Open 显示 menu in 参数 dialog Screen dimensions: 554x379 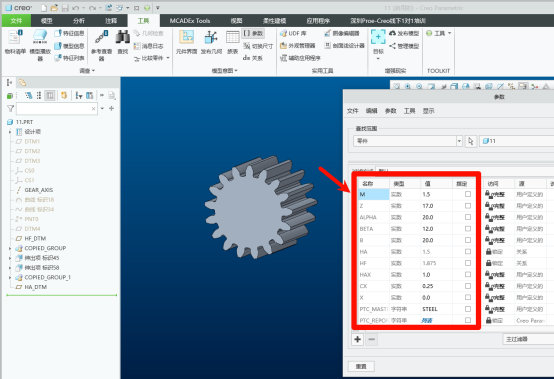coord(428,111)
